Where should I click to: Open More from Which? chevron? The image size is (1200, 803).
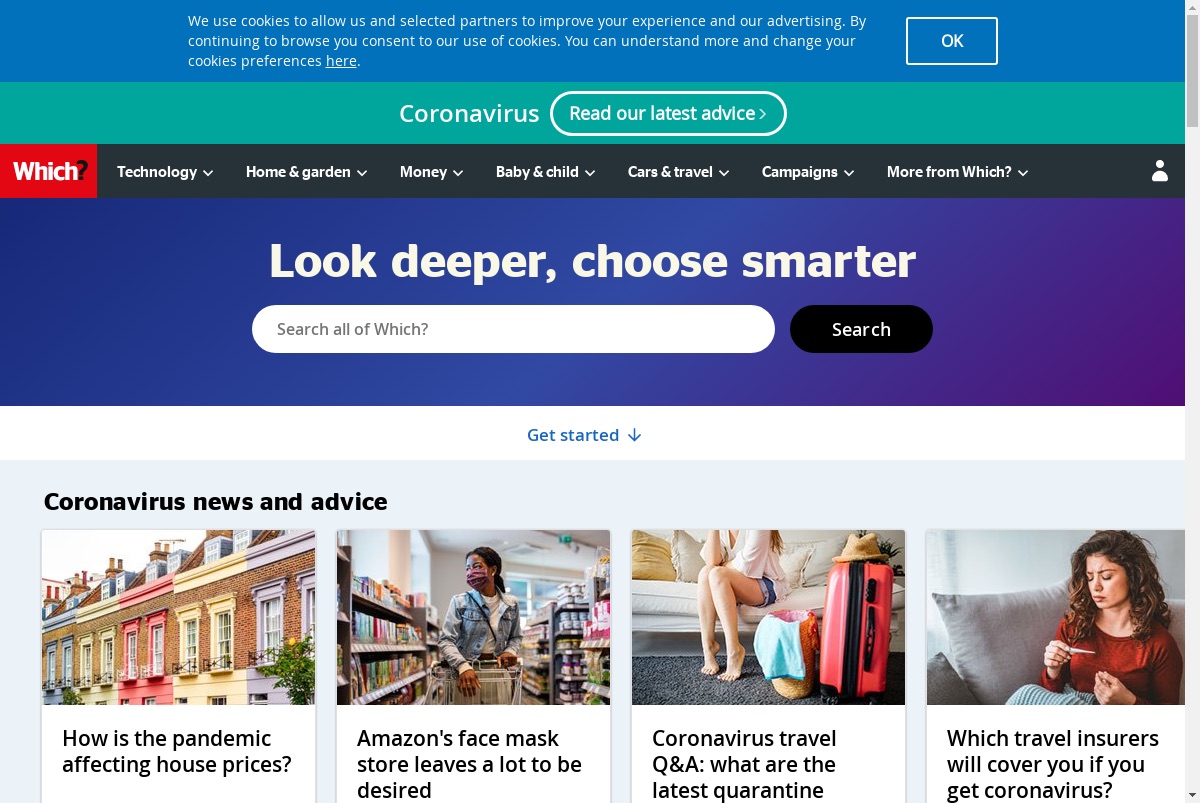1023,173
